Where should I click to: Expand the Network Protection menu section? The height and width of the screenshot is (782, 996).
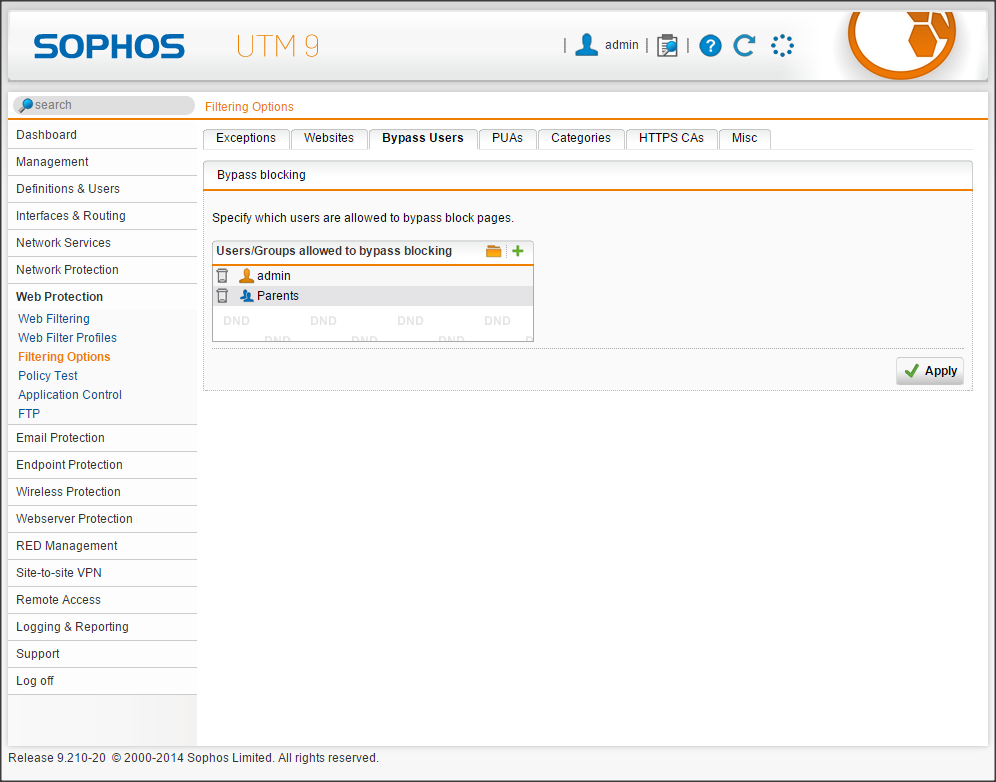point(67,270)
